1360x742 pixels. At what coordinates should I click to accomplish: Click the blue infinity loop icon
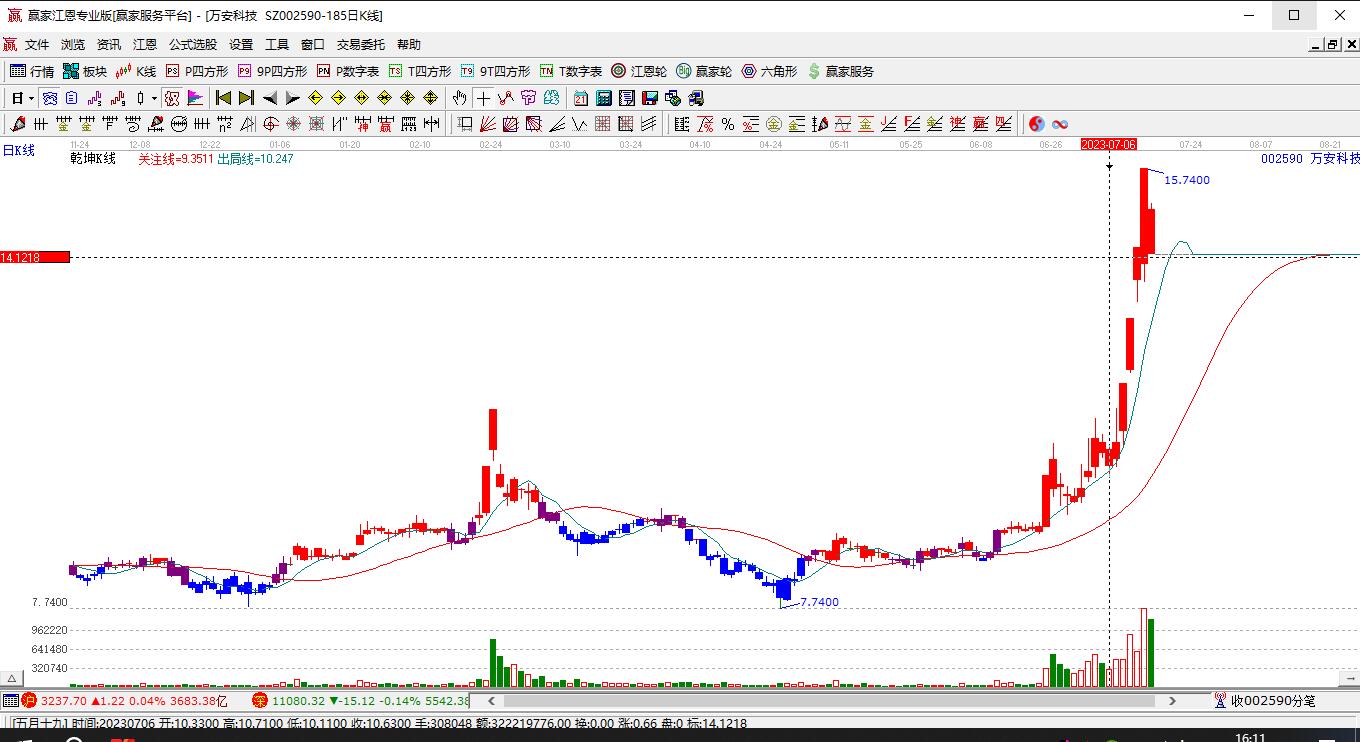click(1060, 124)
